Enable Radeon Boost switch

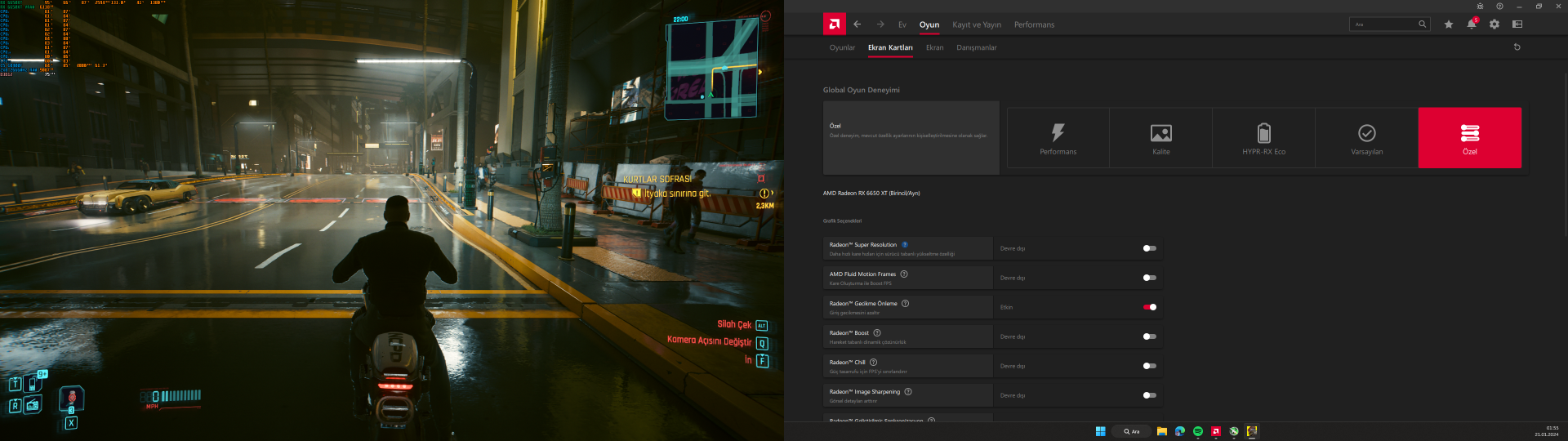click(1150, 336)
